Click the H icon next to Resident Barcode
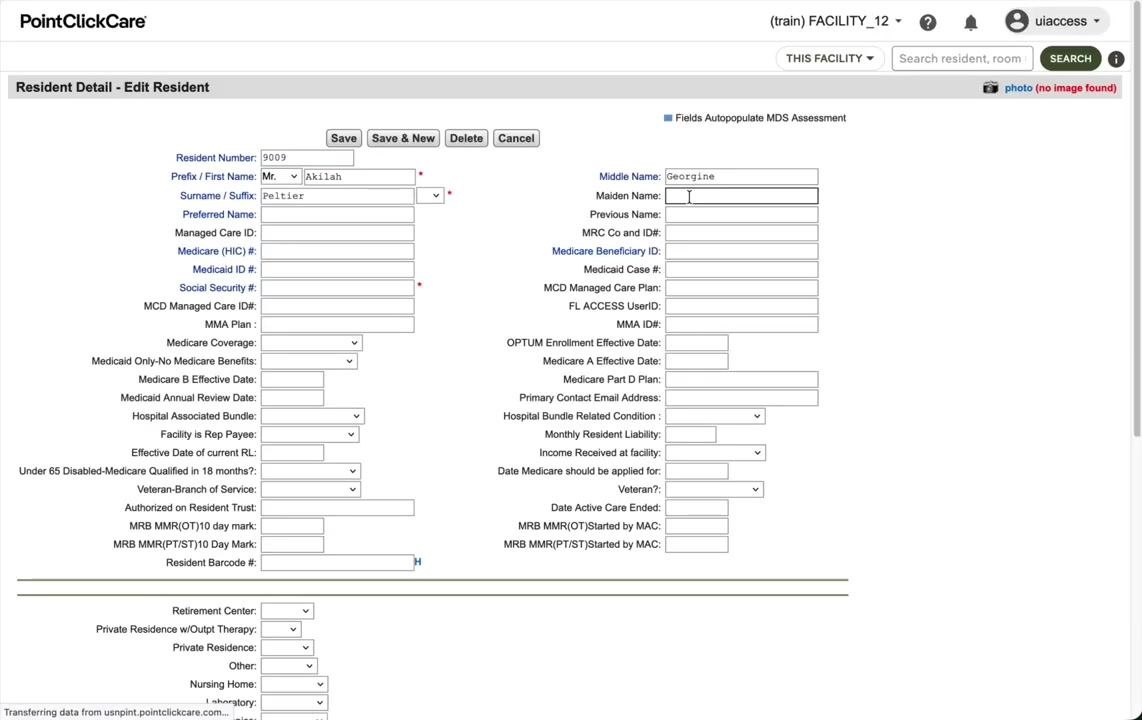 [x=417, y=562]
